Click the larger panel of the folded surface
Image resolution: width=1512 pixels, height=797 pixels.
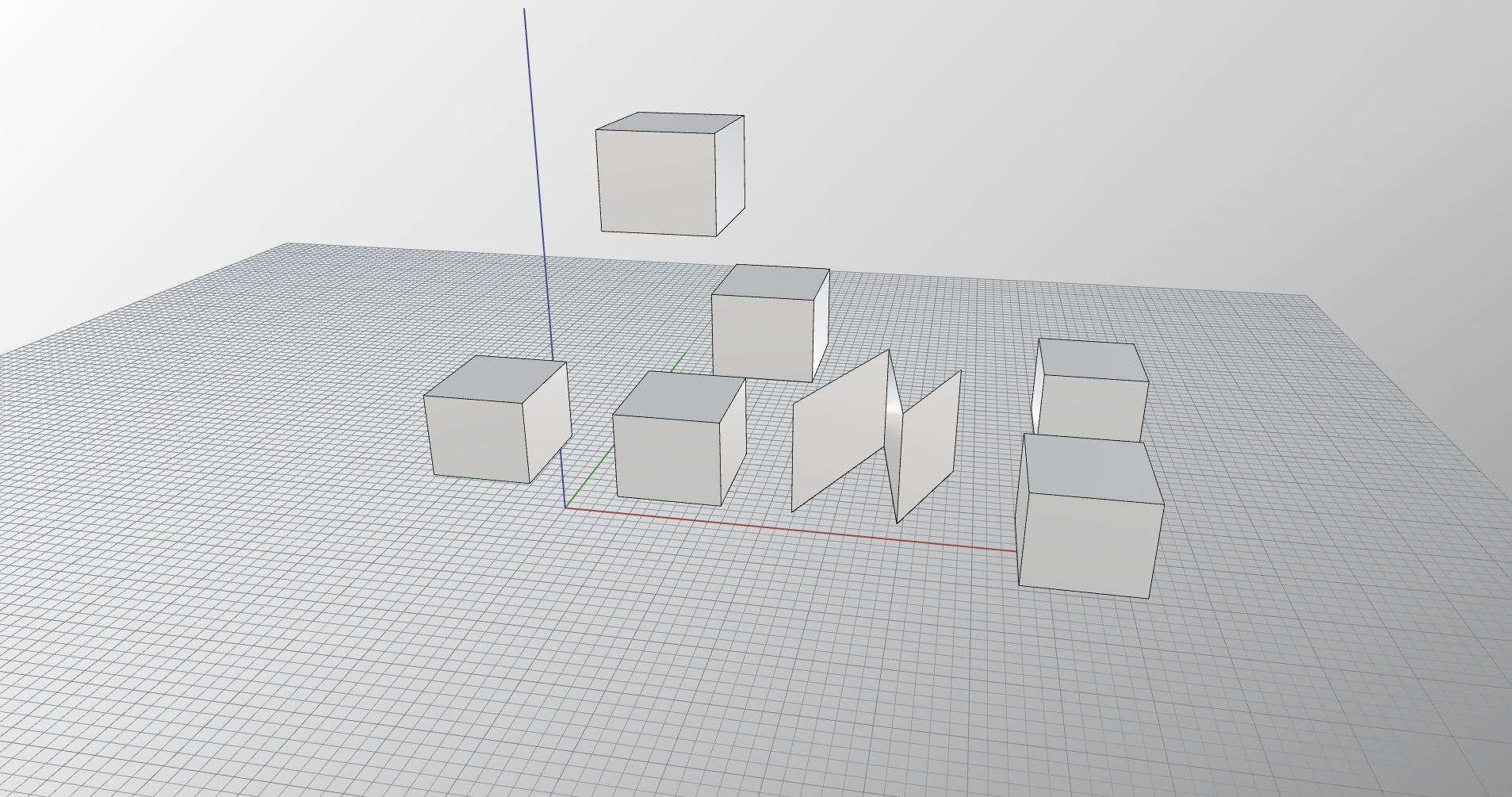click(x=840, y=431)
